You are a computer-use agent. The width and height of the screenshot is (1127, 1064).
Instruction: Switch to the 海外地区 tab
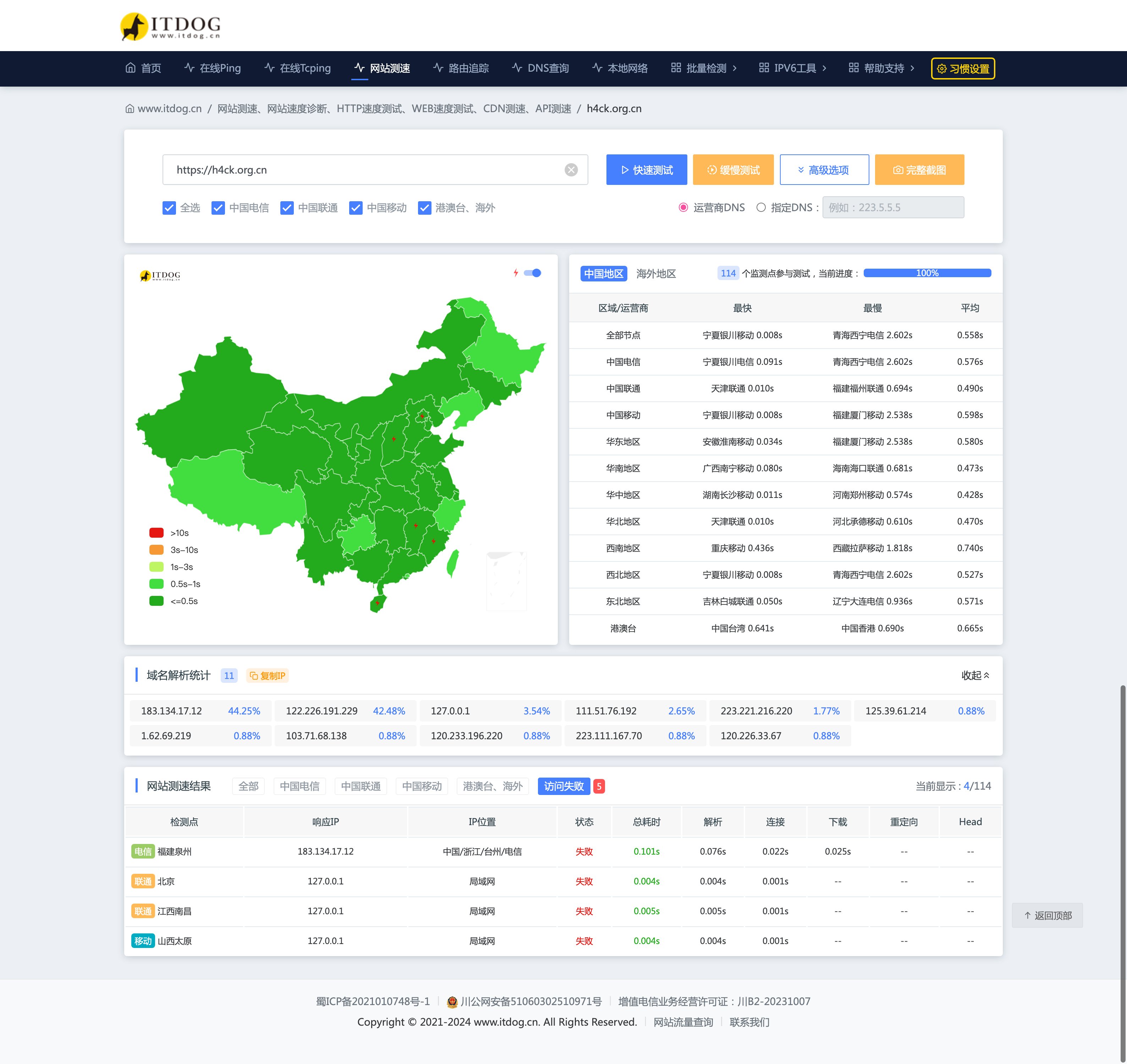(656, 273)
